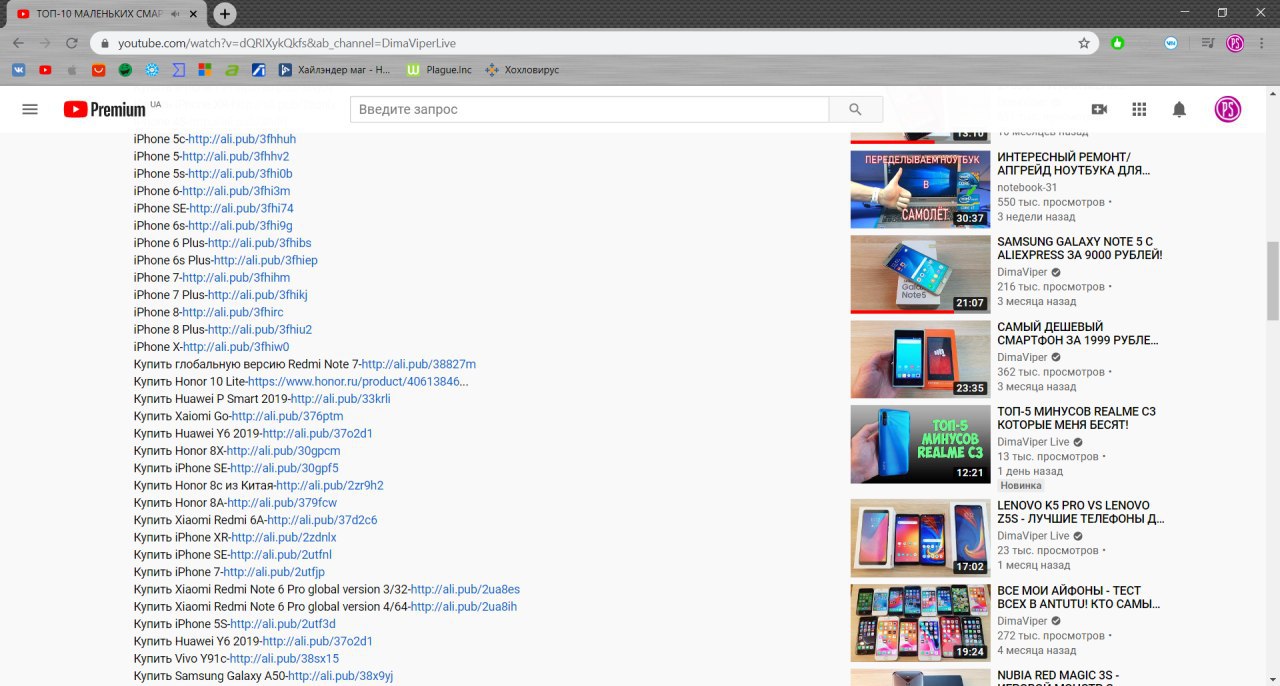1280x686 pixels.
Task: Go to YouTube Premium home logo
Action: click(105, 109)
